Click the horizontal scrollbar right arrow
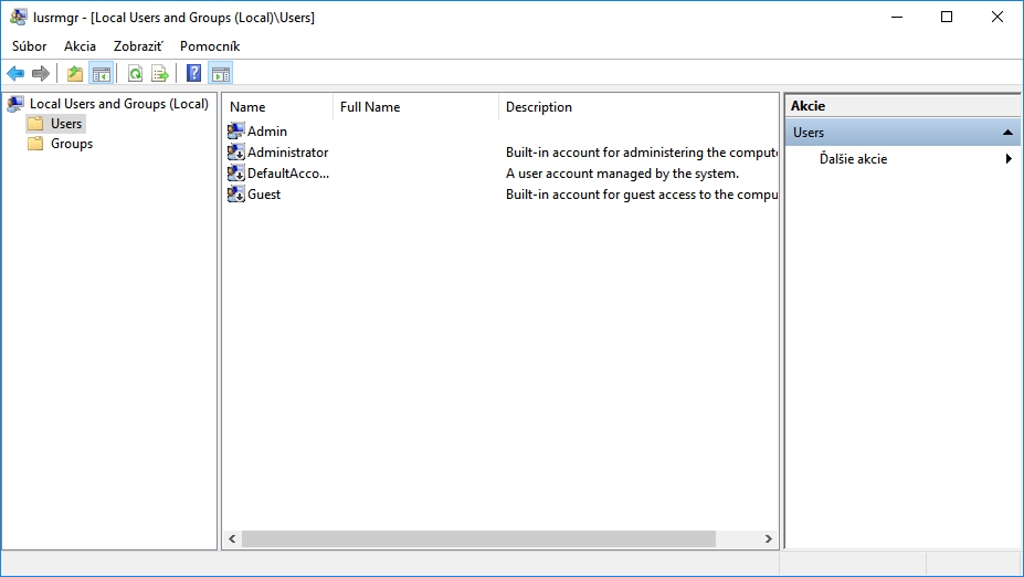This screenshot has width=1024, height=577. (768, 539)
